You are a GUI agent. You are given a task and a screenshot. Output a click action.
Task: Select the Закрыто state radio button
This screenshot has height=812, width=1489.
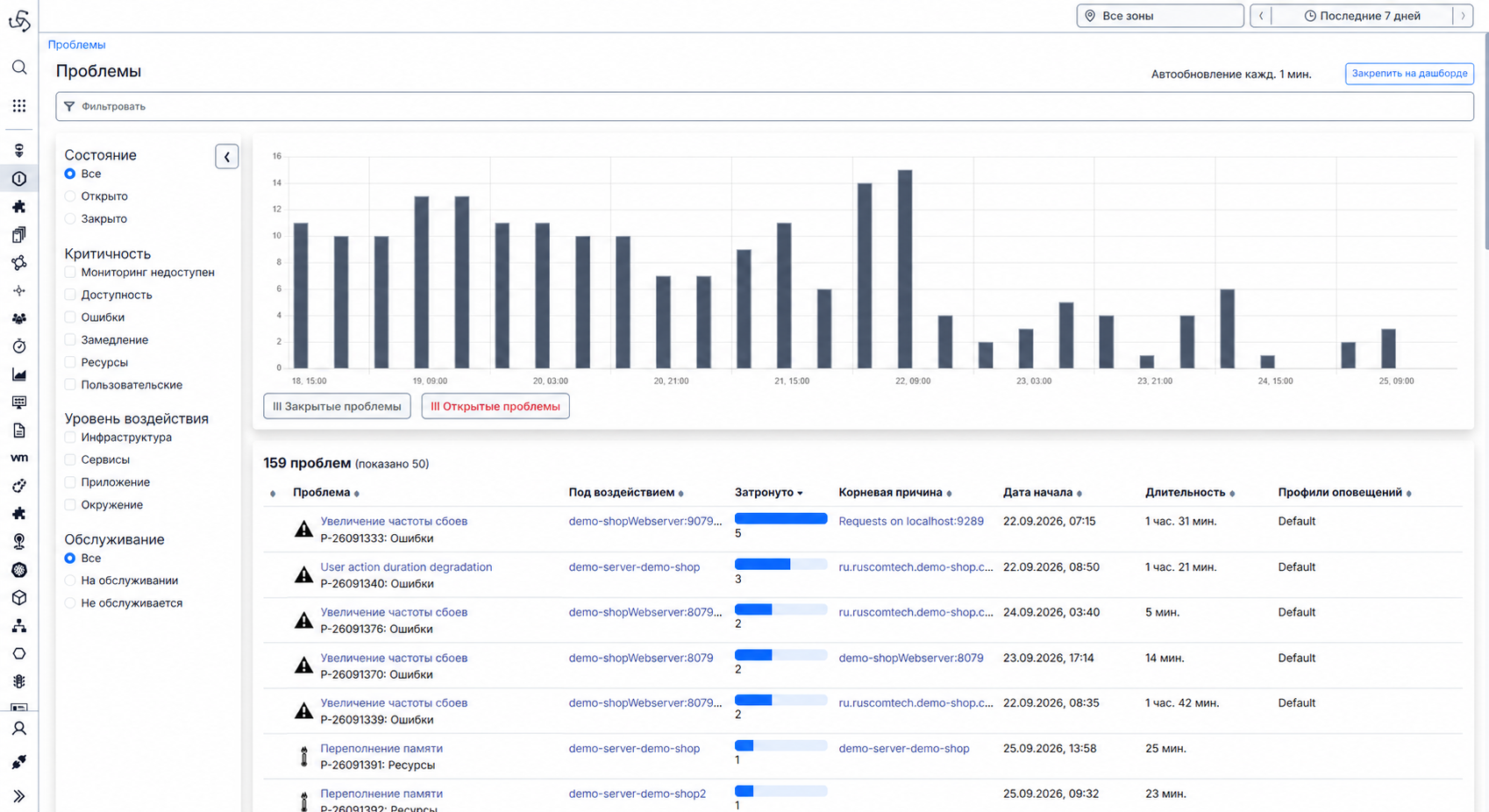(x=70, y=219)
